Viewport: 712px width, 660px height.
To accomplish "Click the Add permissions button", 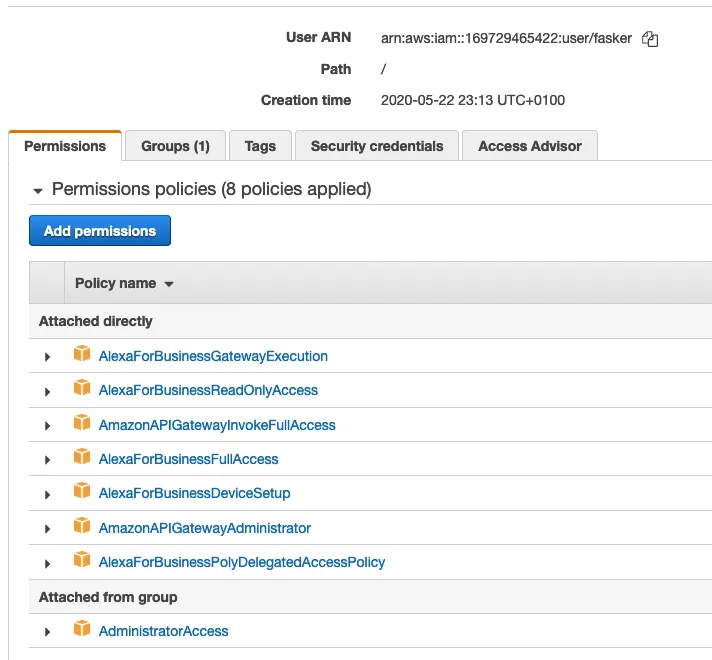I will (x=100, y=231).
